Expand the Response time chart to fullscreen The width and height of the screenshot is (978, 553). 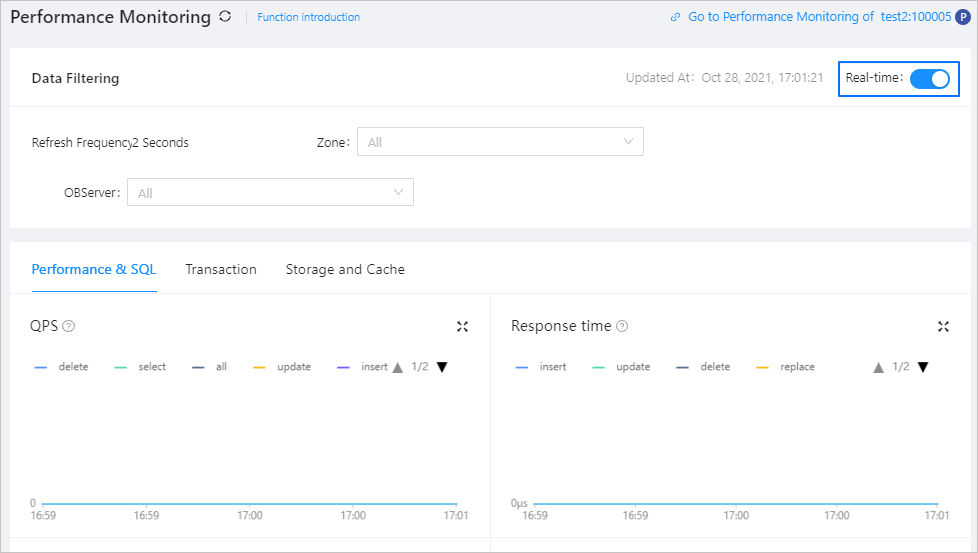943,326
